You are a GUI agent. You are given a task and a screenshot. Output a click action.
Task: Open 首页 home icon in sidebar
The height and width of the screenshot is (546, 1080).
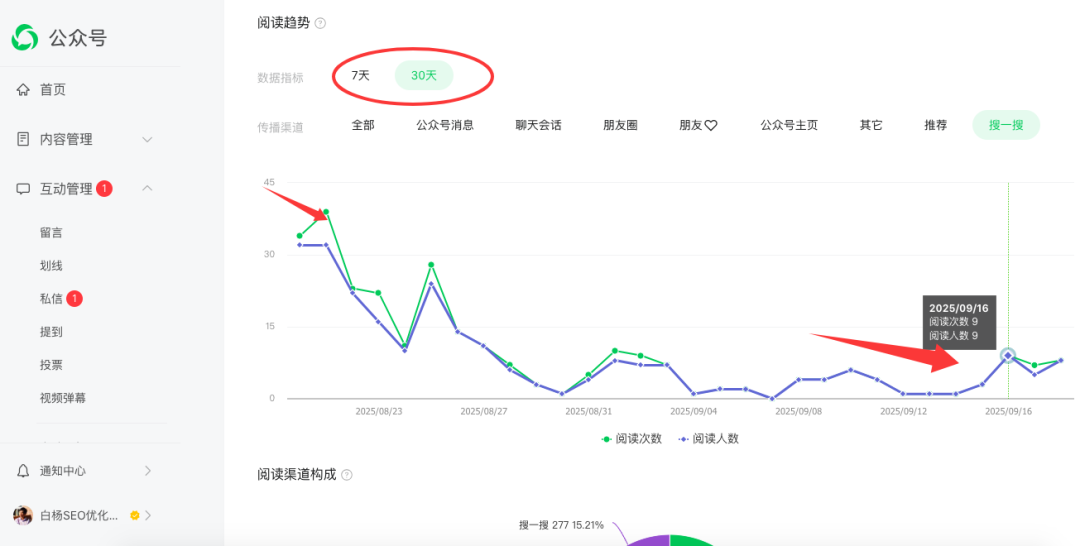[23, 90]
